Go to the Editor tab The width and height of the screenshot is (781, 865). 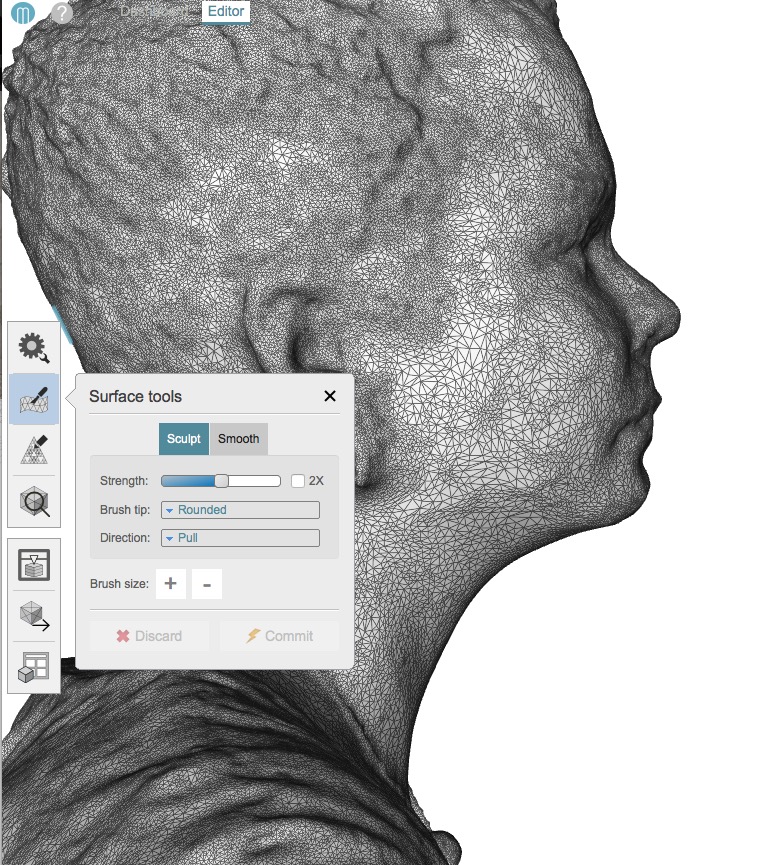tap(226, 12)
